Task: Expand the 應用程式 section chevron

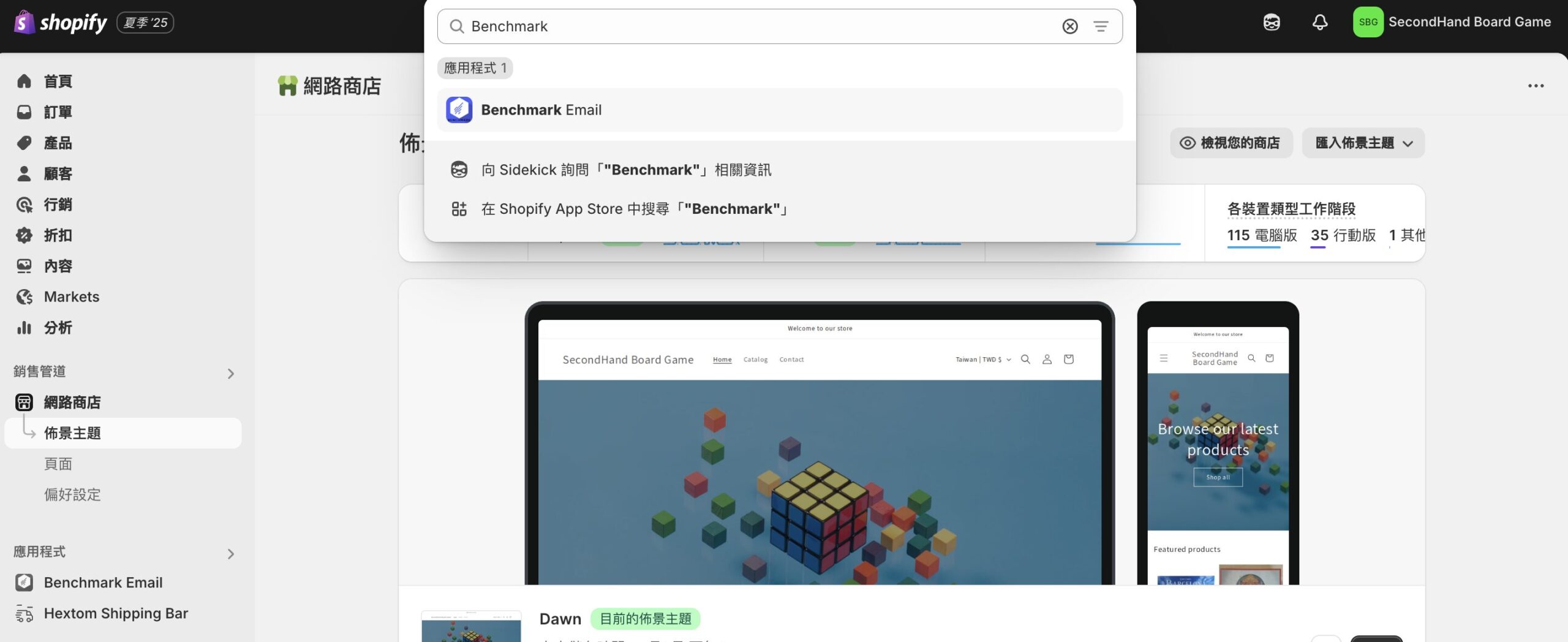Action: [x=230, y=554]
